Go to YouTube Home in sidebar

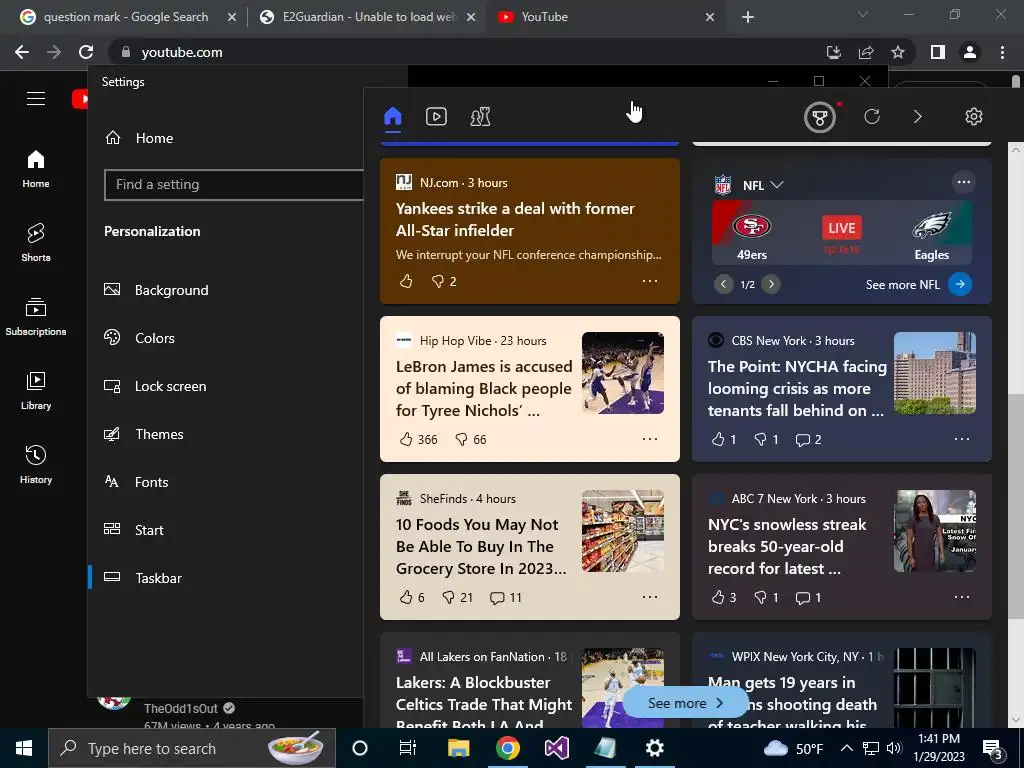tap(36, 168)
